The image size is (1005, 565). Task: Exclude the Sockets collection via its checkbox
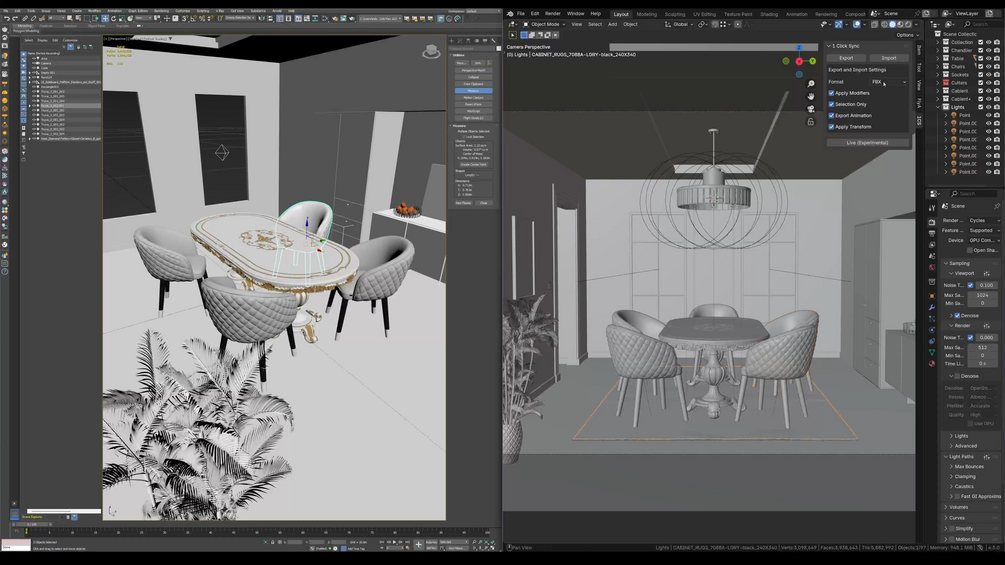[980, 74]
